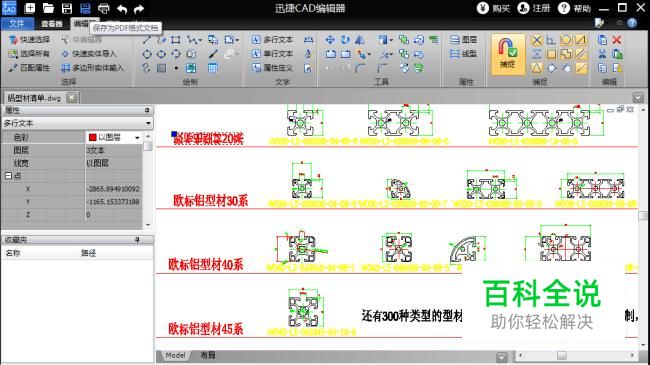The width and height of the screenshot is (650, 365).
Task: Click the 快速选择 button
Action: 30,39
